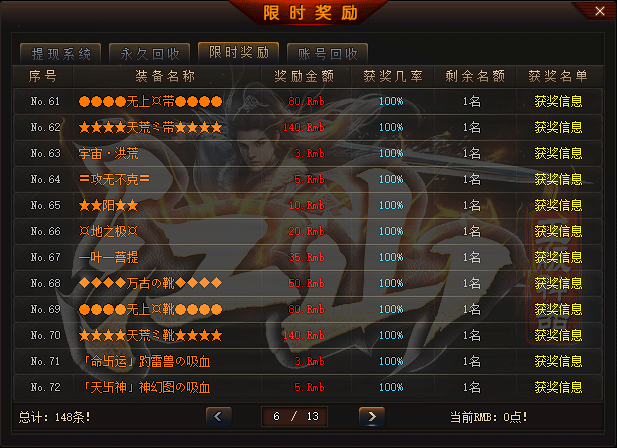
Task: Open the 永久回收 tab
Action: [150, 54]
